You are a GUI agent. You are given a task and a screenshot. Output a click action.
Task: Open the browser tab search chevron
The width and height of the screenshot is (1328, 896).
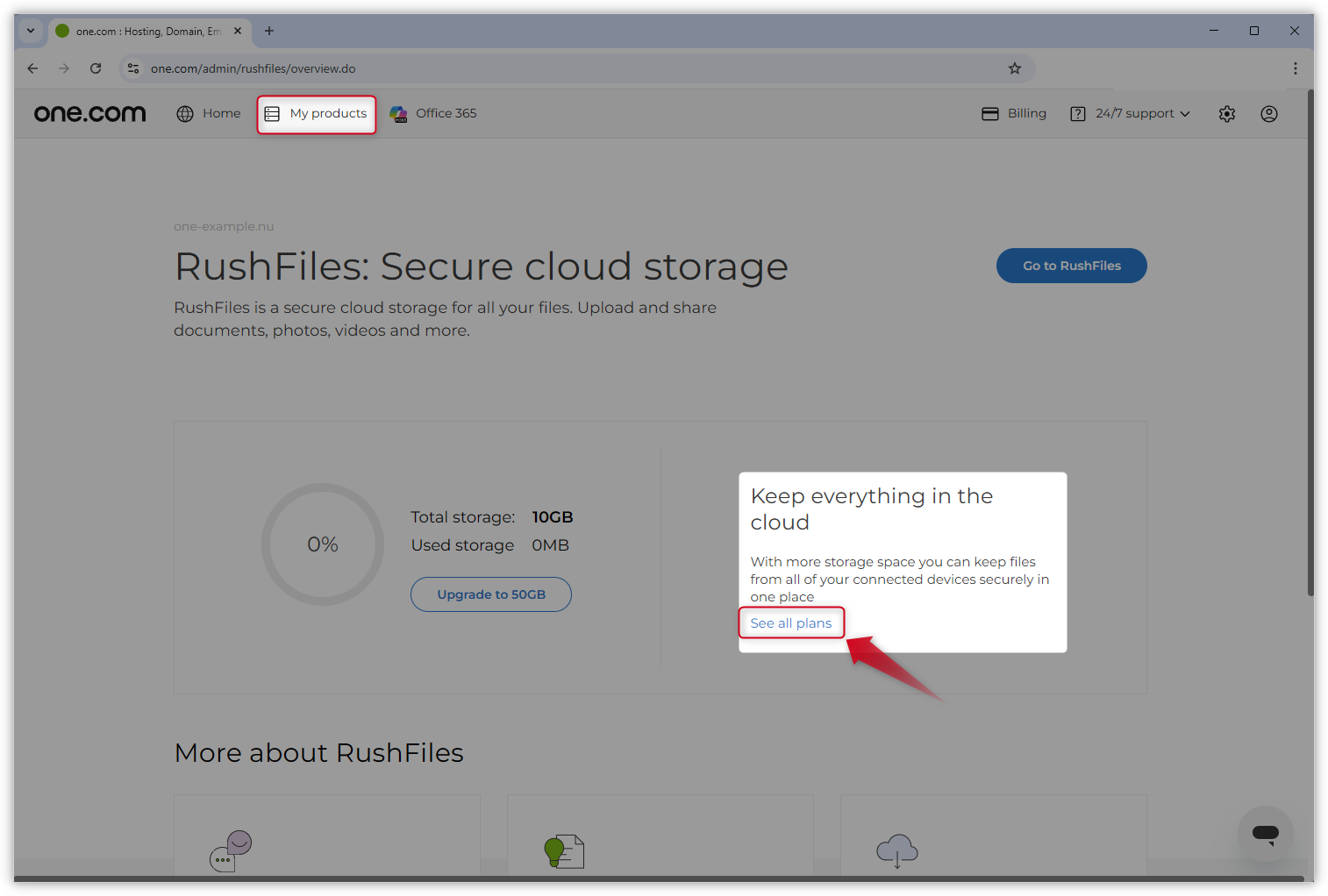(30, 31)
